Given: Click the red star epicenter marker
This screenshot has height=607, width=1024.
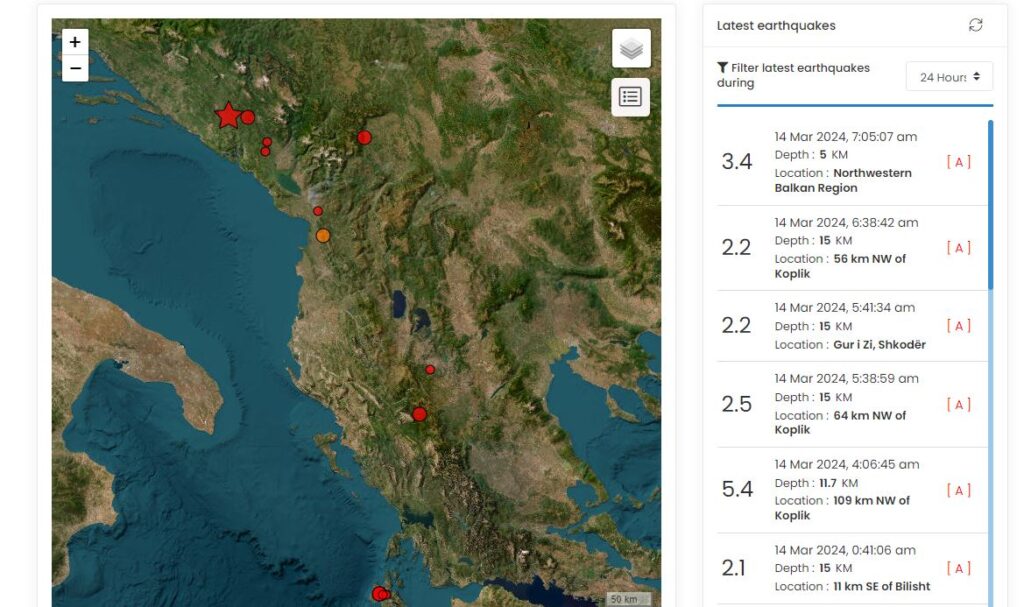Looking at the screenshot, I should click(228, 116).
